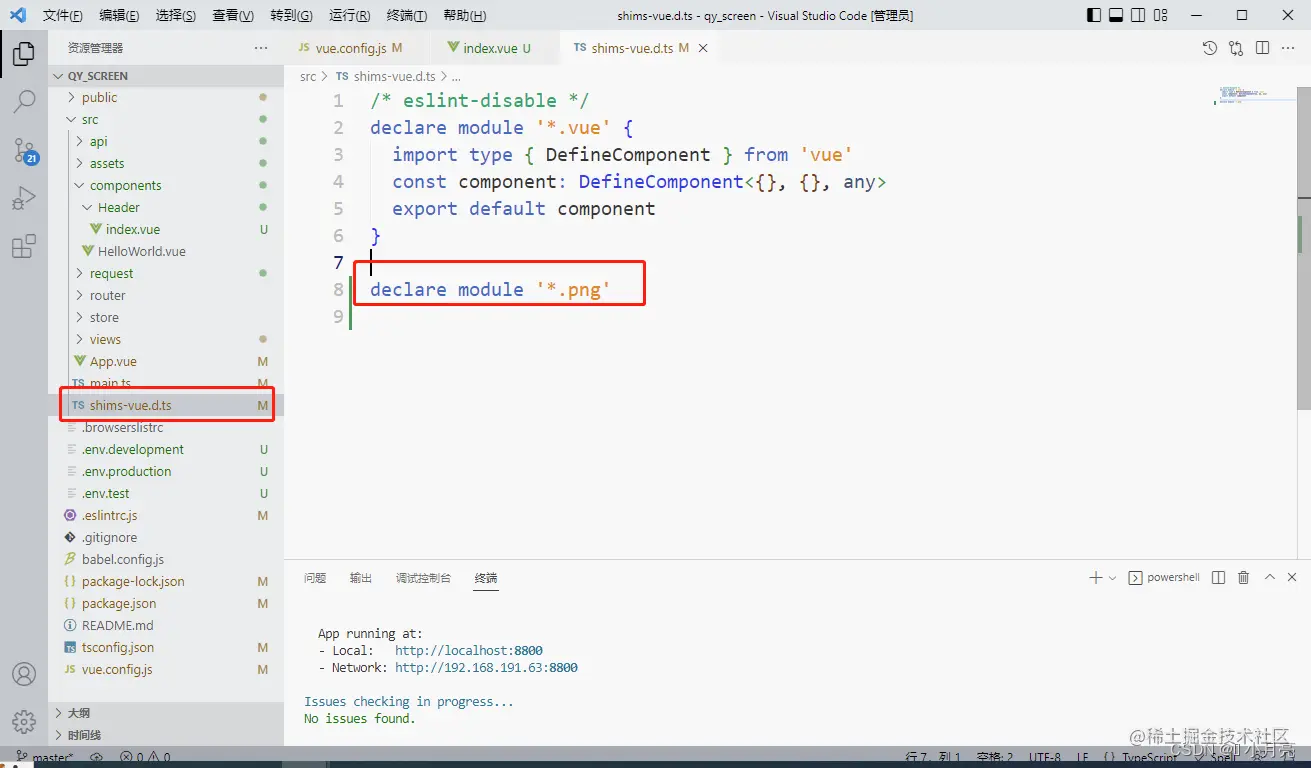Open the http://192.168.191.63:8800 network link

click(486, 667)
